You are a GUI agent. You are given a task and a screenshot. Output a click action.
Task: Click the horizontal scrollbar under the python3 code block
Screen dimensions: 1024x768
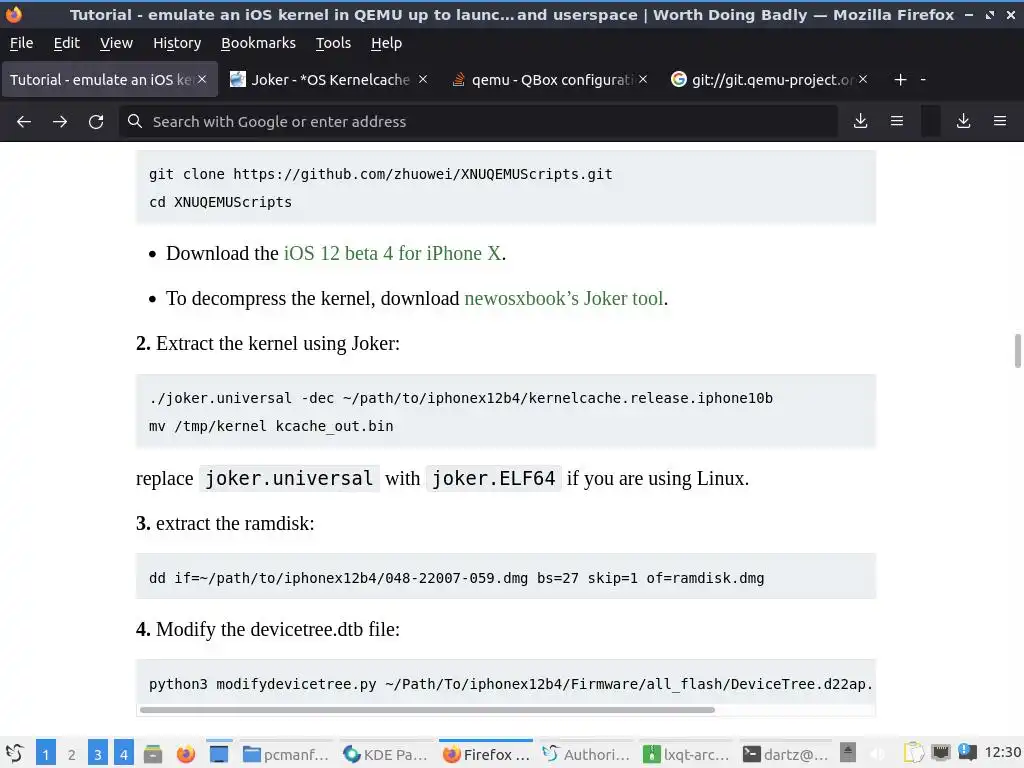click(427, 710)
